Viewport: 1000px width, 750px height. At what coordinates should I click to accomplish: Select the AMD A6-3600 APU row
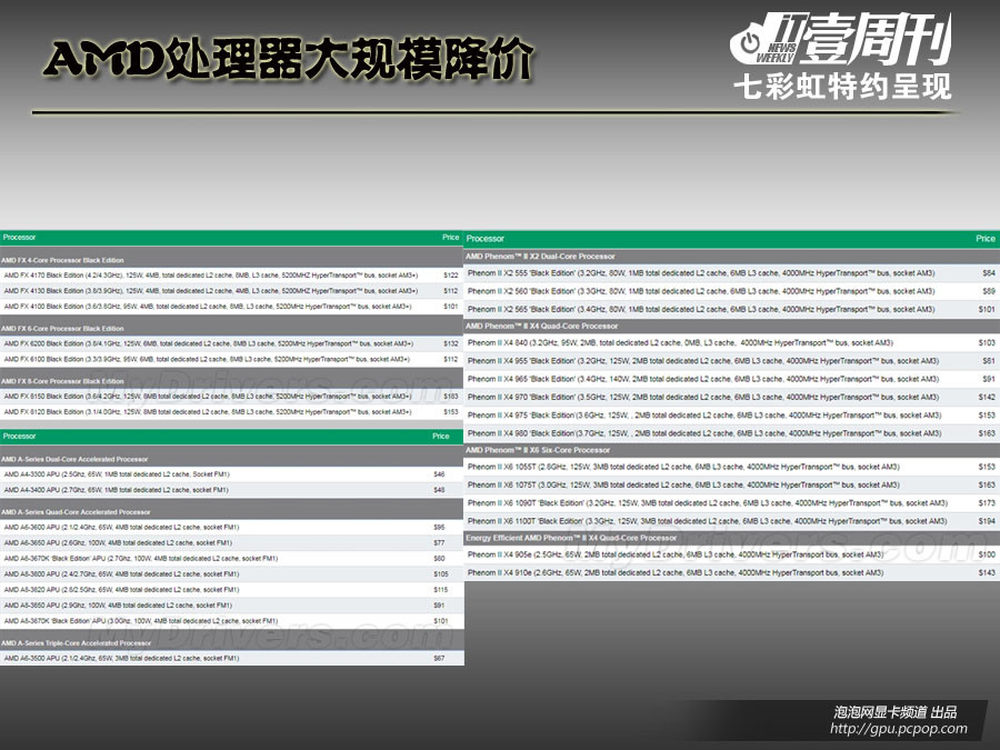[x=232, y=527]
